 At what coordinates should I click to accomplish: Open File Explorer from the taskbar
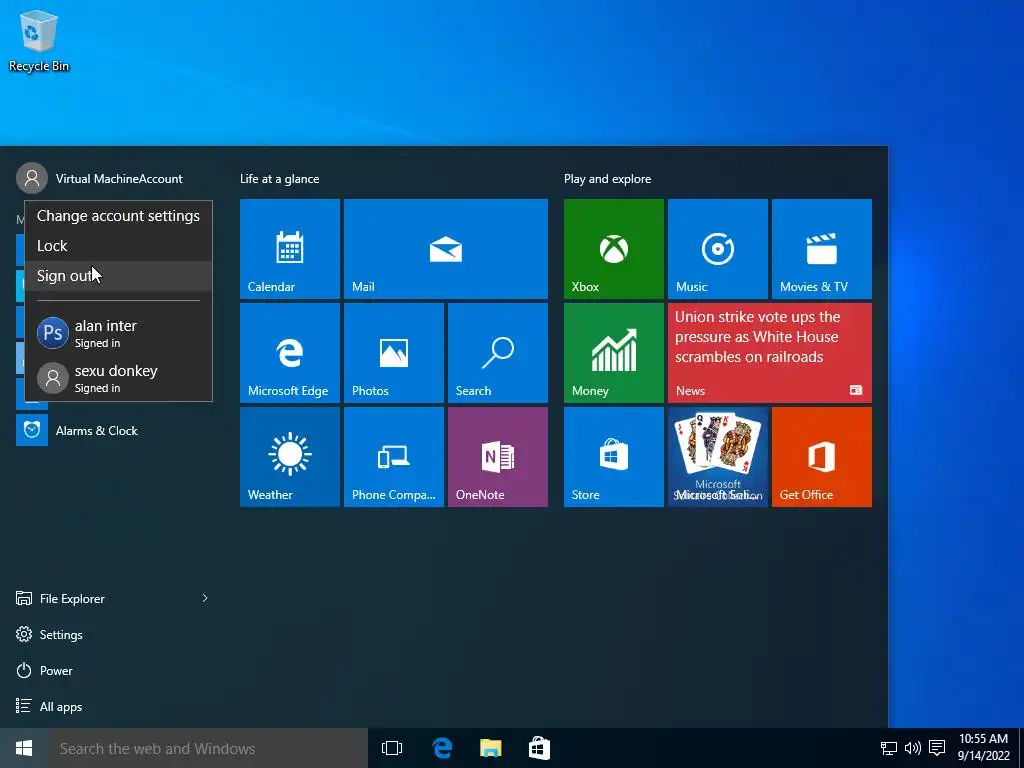coord(490,748)
